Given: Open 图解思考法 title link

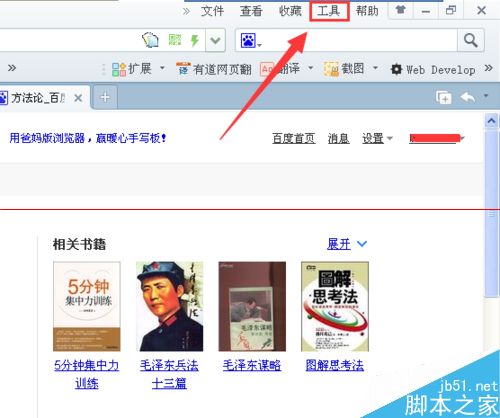Looking at the screenshot, I should 335,366.
